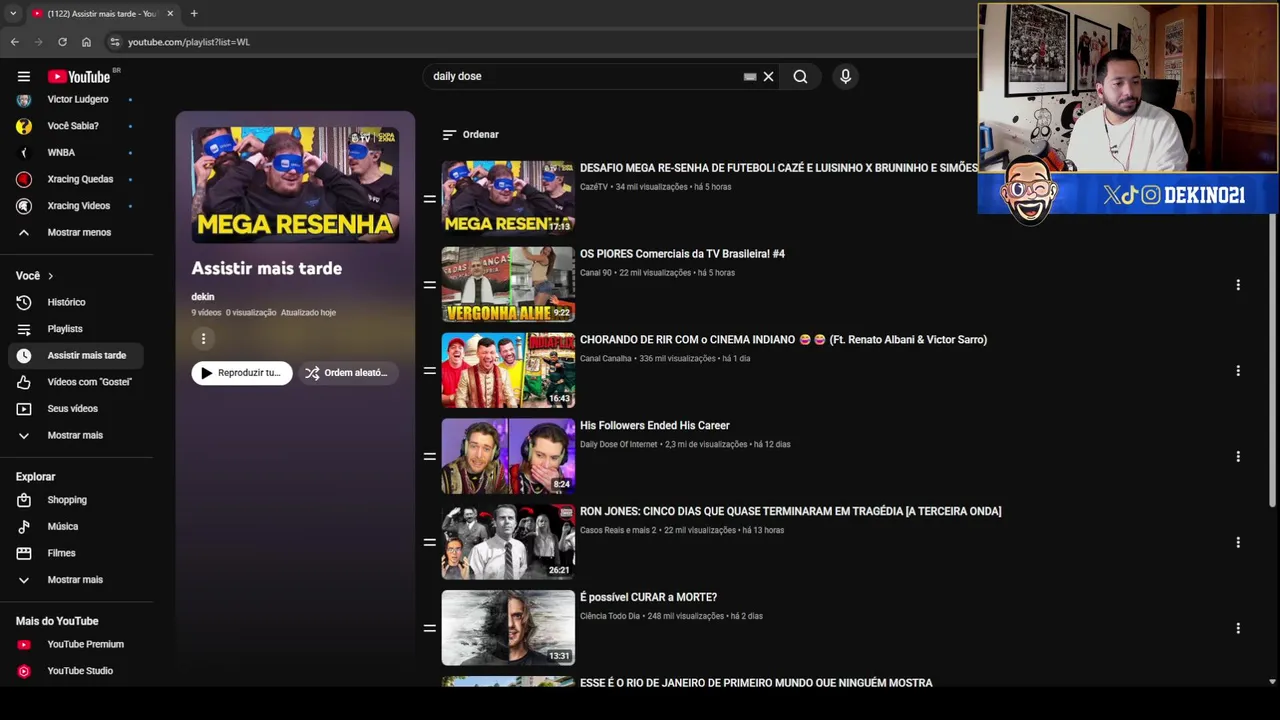
Task: Open Daily Dose Of Internet channel link
Action: (x=619, y=445)
